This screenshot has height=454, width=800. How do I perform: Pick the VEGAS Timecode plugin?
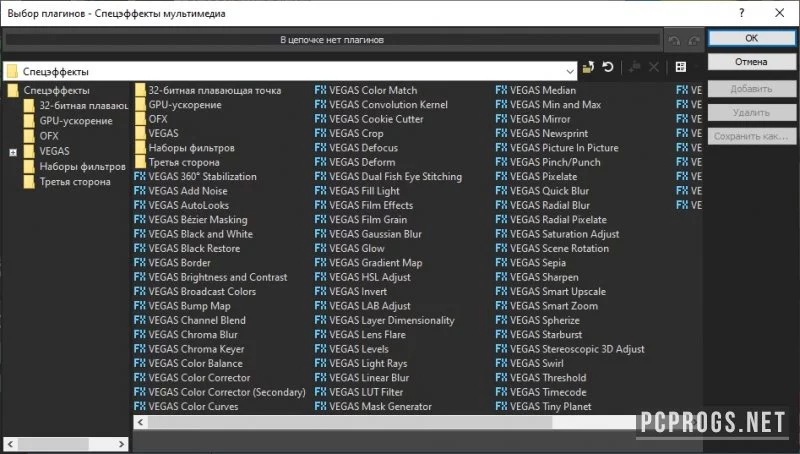coord(541,392)
